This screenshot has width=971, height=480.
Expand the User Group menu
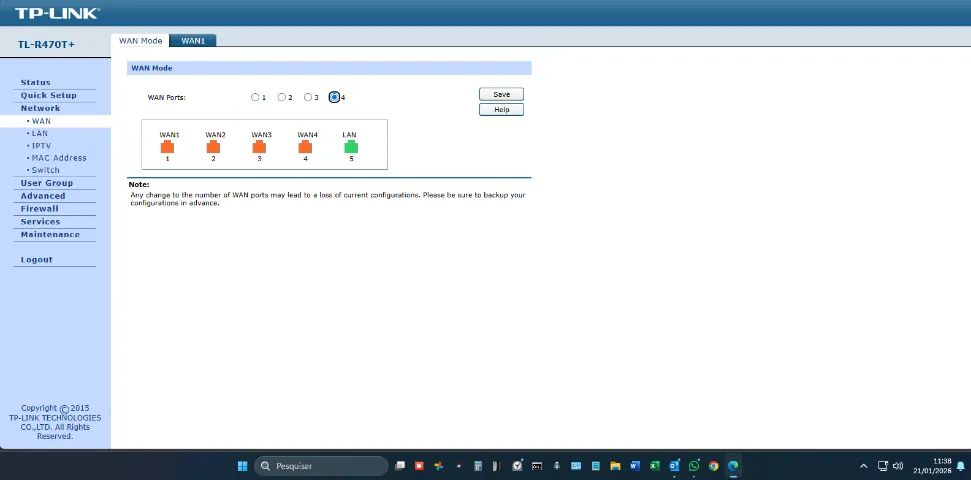pos(46,183)
